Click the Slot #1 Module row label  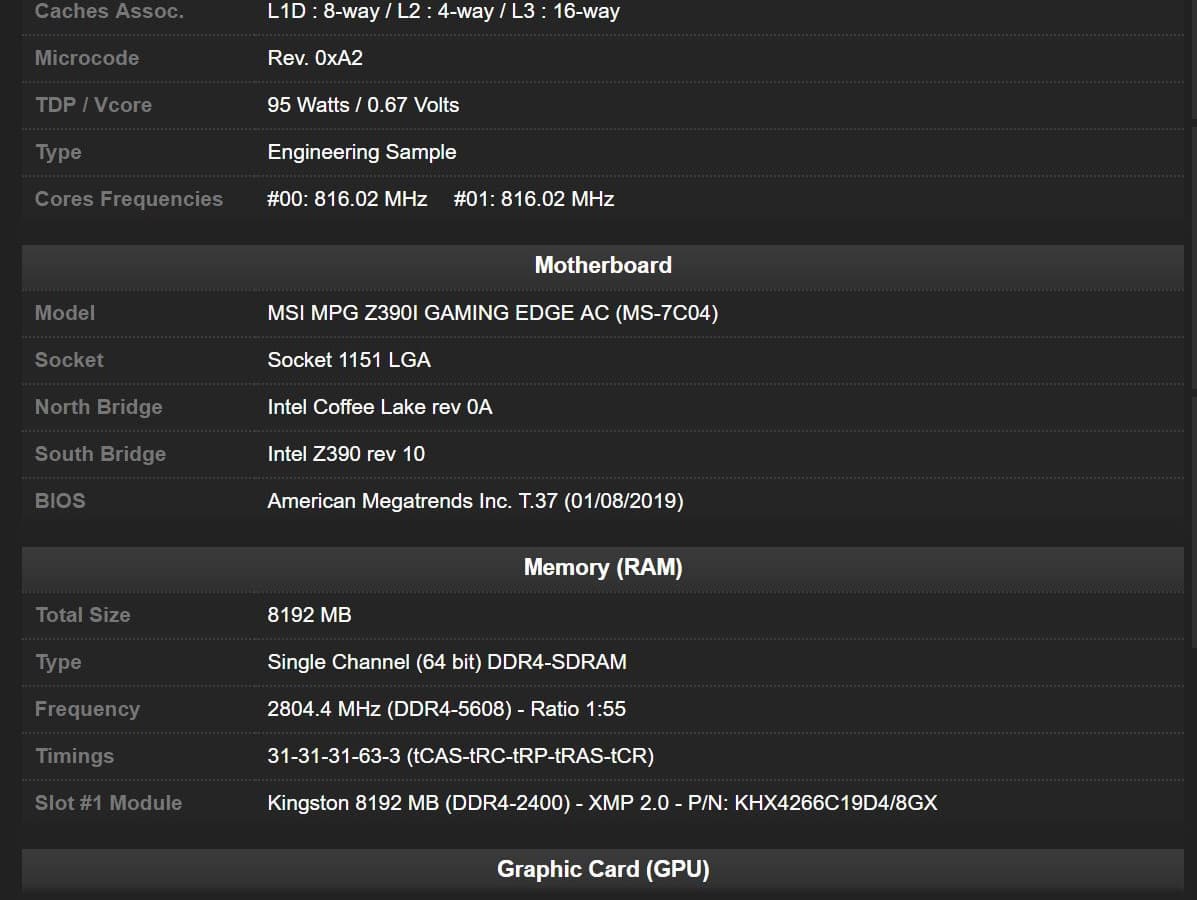(108, 802)
